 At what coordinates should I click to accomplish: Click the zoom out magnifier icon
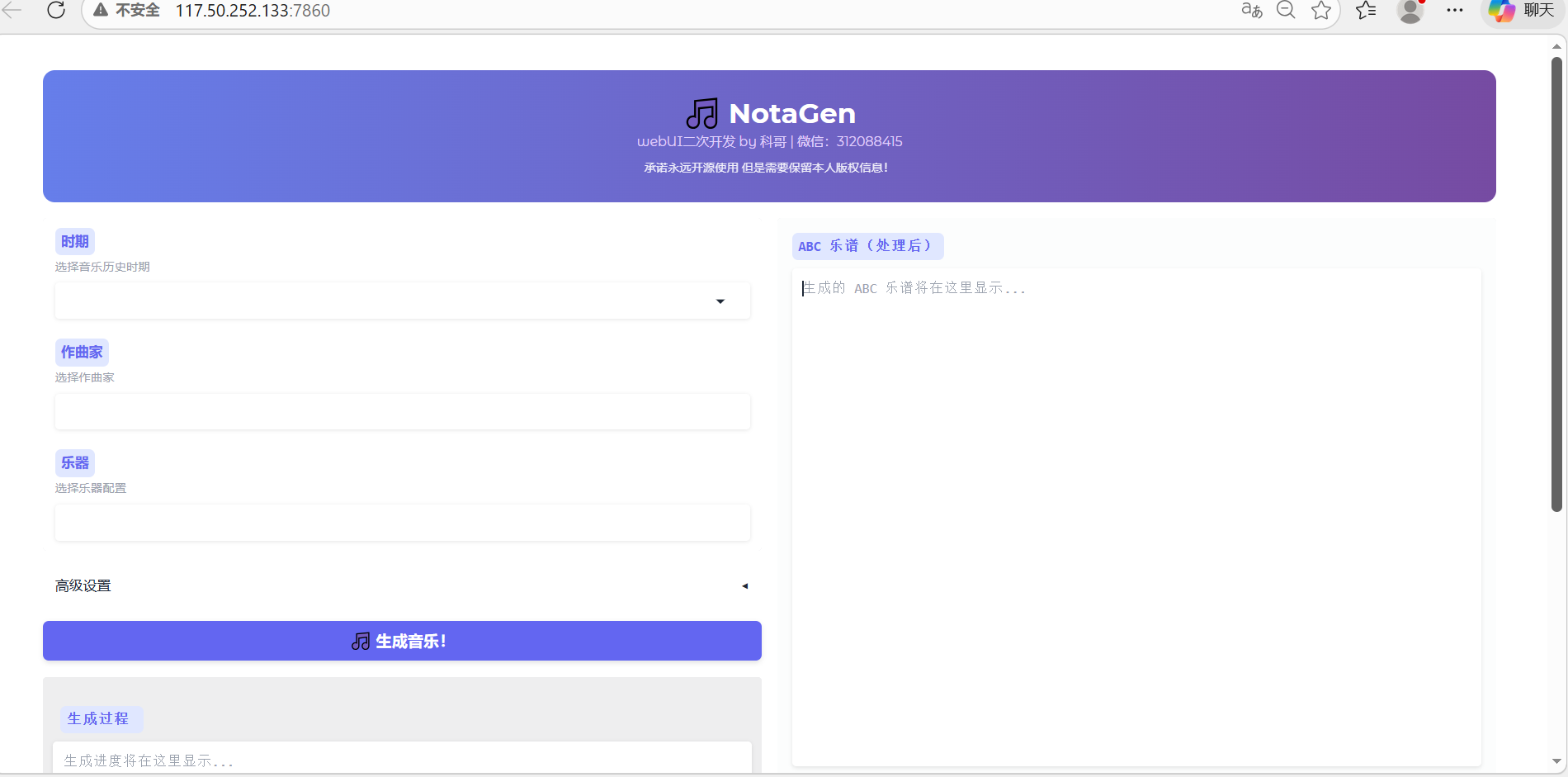point(1286,11)
